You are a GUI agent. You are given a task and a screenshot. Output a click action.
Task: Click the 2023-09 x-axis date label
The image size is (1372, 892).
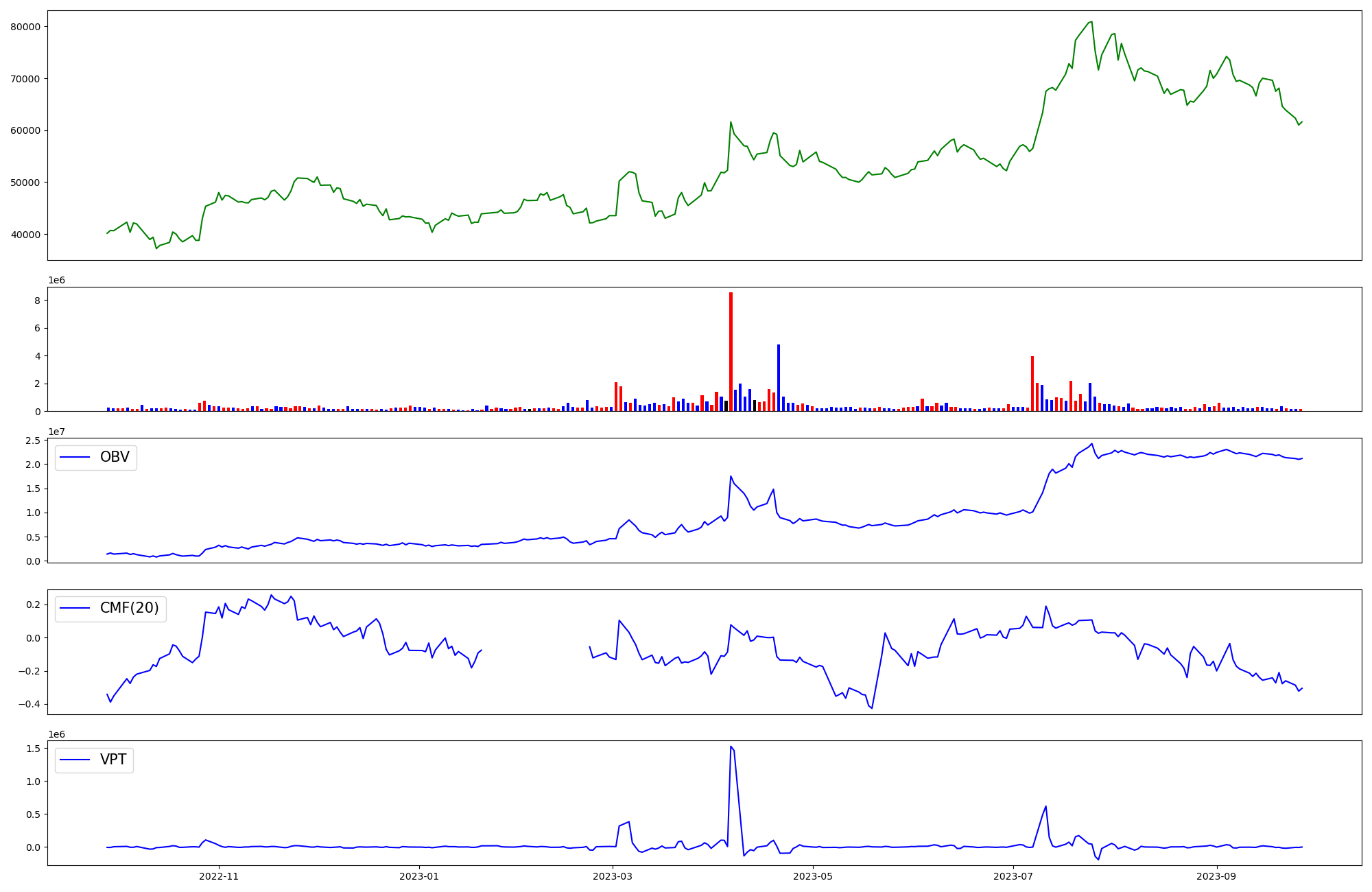click(1216, 876)
